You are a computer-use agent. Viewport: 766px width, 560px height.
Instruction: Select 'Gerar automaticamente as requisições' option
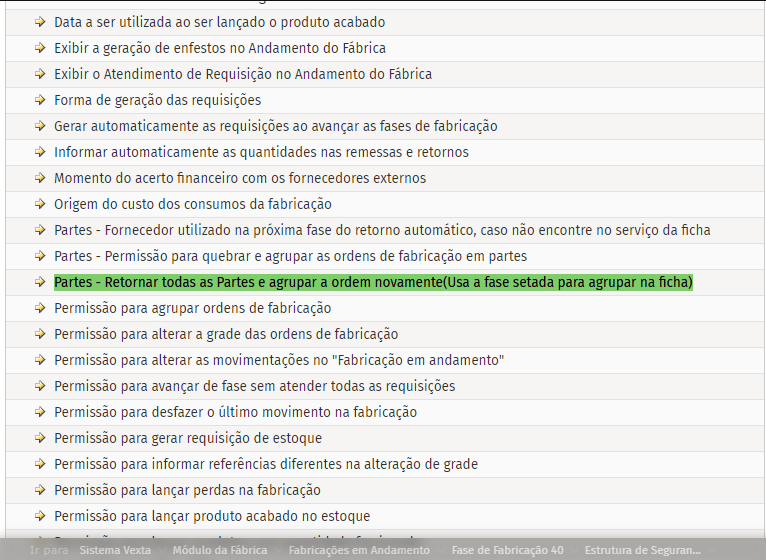coord(275,126)
